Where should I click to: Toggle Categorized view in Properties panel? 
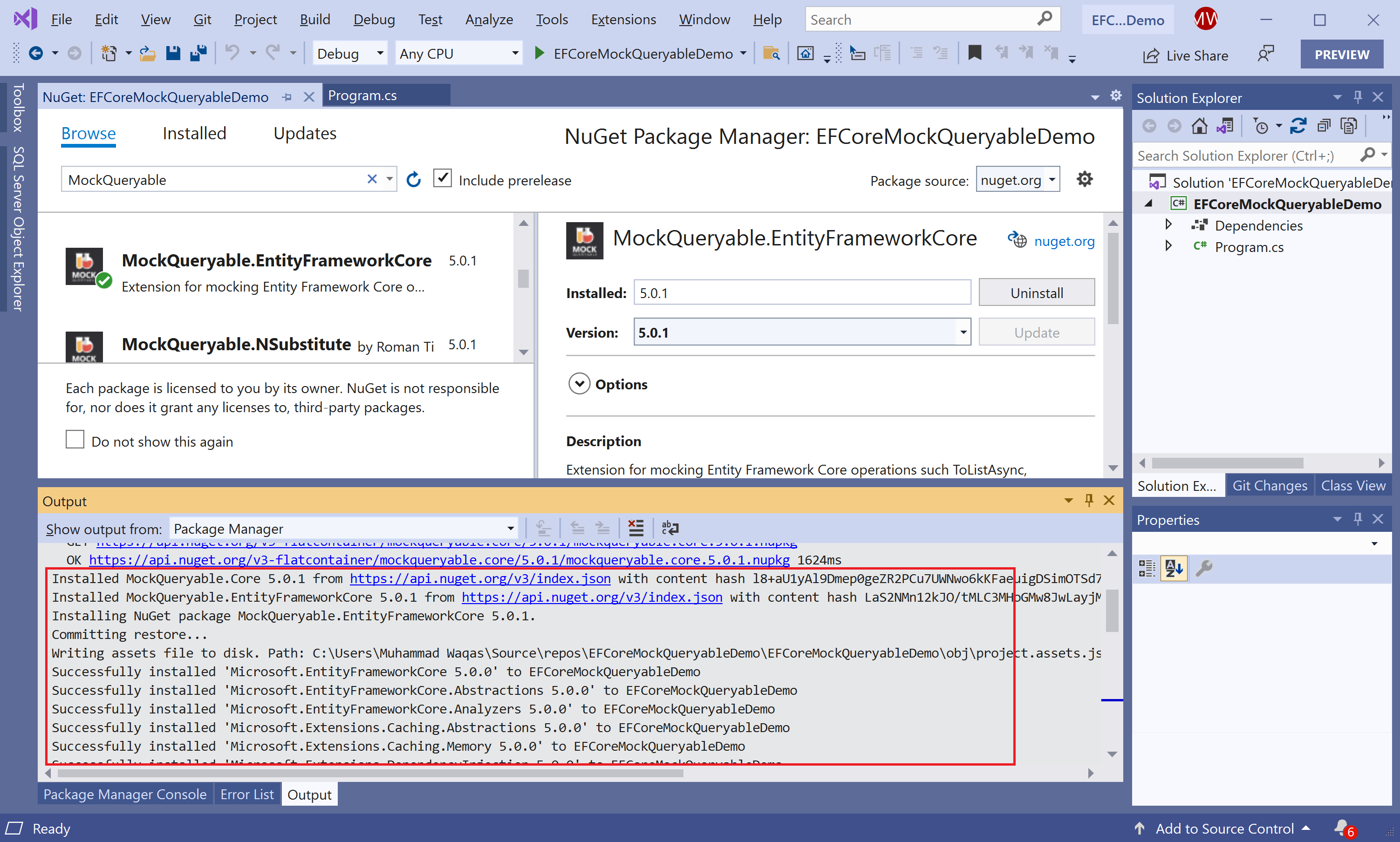(x=1147, y=567)
